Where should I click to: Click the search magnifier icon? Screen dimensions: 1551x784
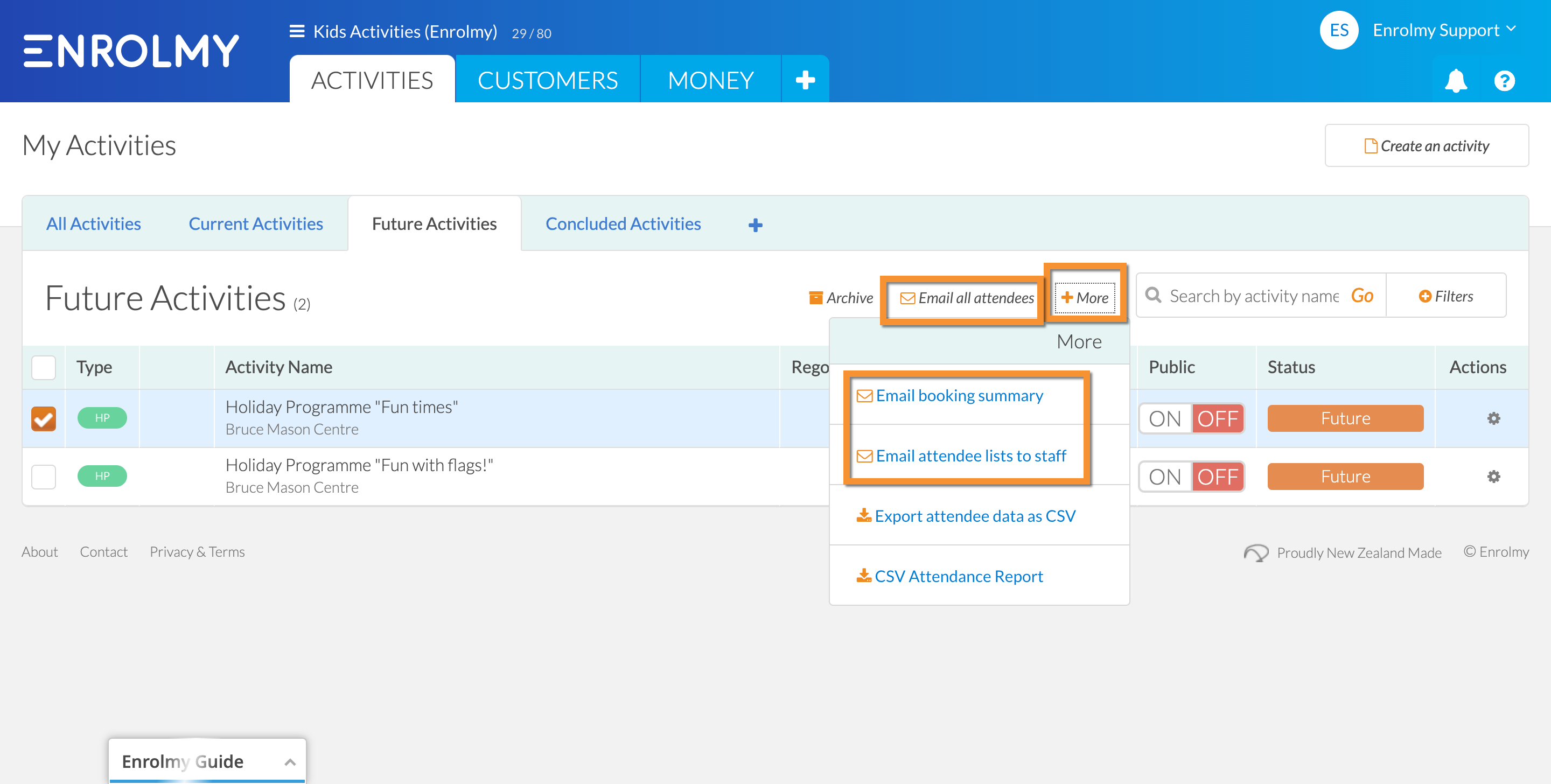1153,295
